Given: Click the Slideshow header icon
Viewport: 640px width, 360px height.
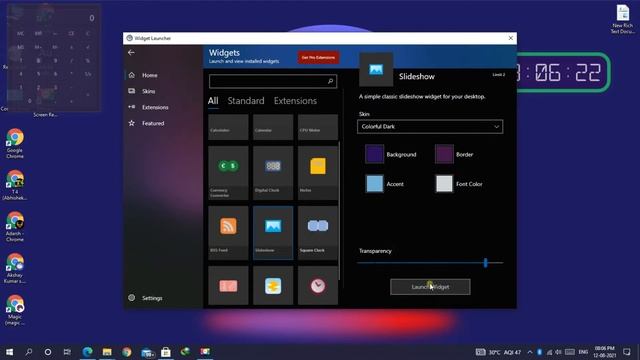Looking at the screenshot, I should click(376, 69).
